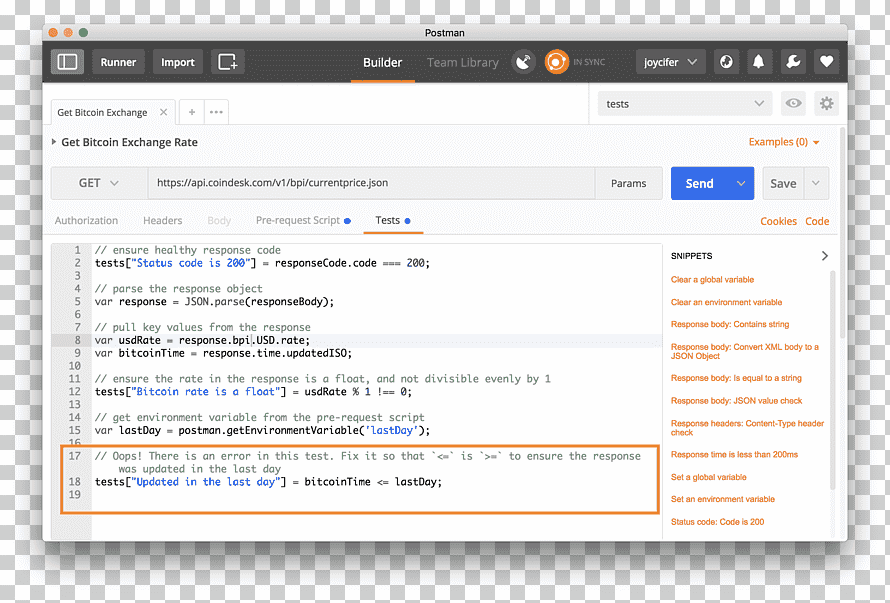
Task: Open the tests environment dropdown
Action: coord(685,103)
